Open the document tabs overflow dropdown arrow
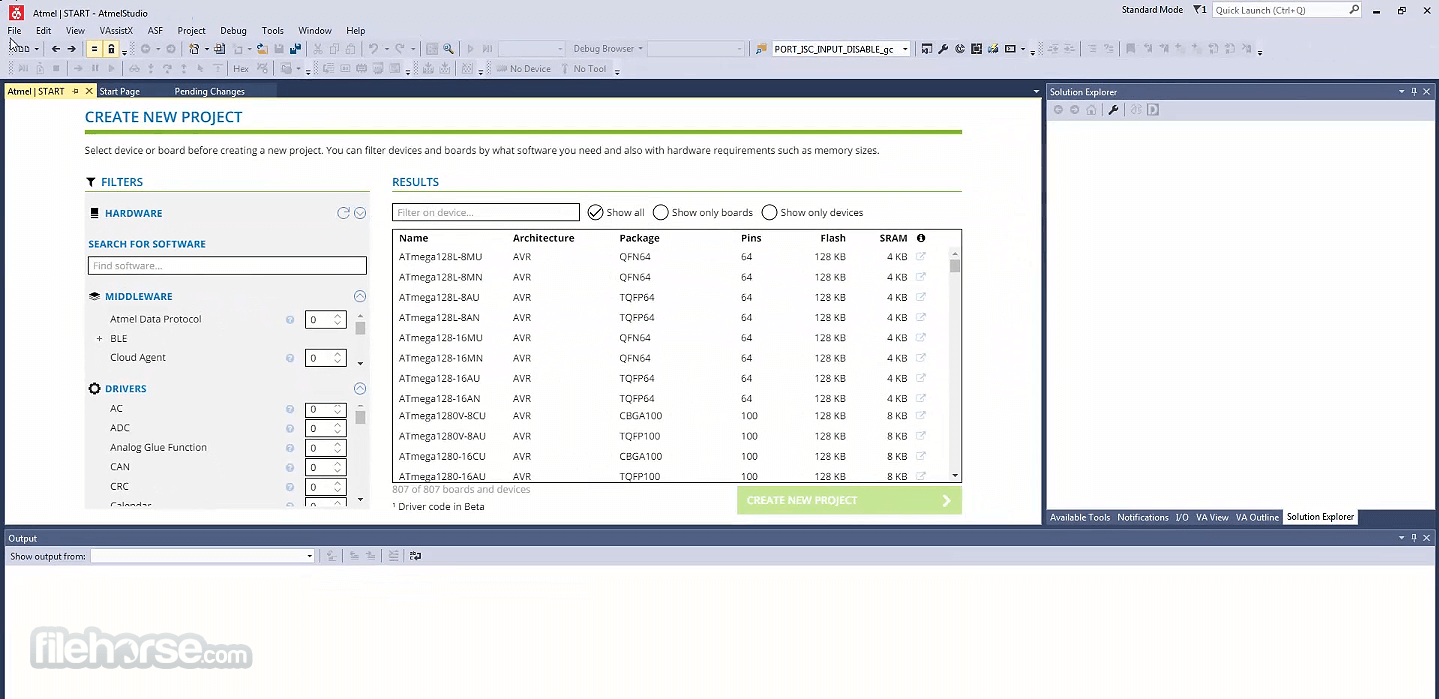Image resolution: width=1439 pixels, height=699 pixels. [x=1036, y=92]
